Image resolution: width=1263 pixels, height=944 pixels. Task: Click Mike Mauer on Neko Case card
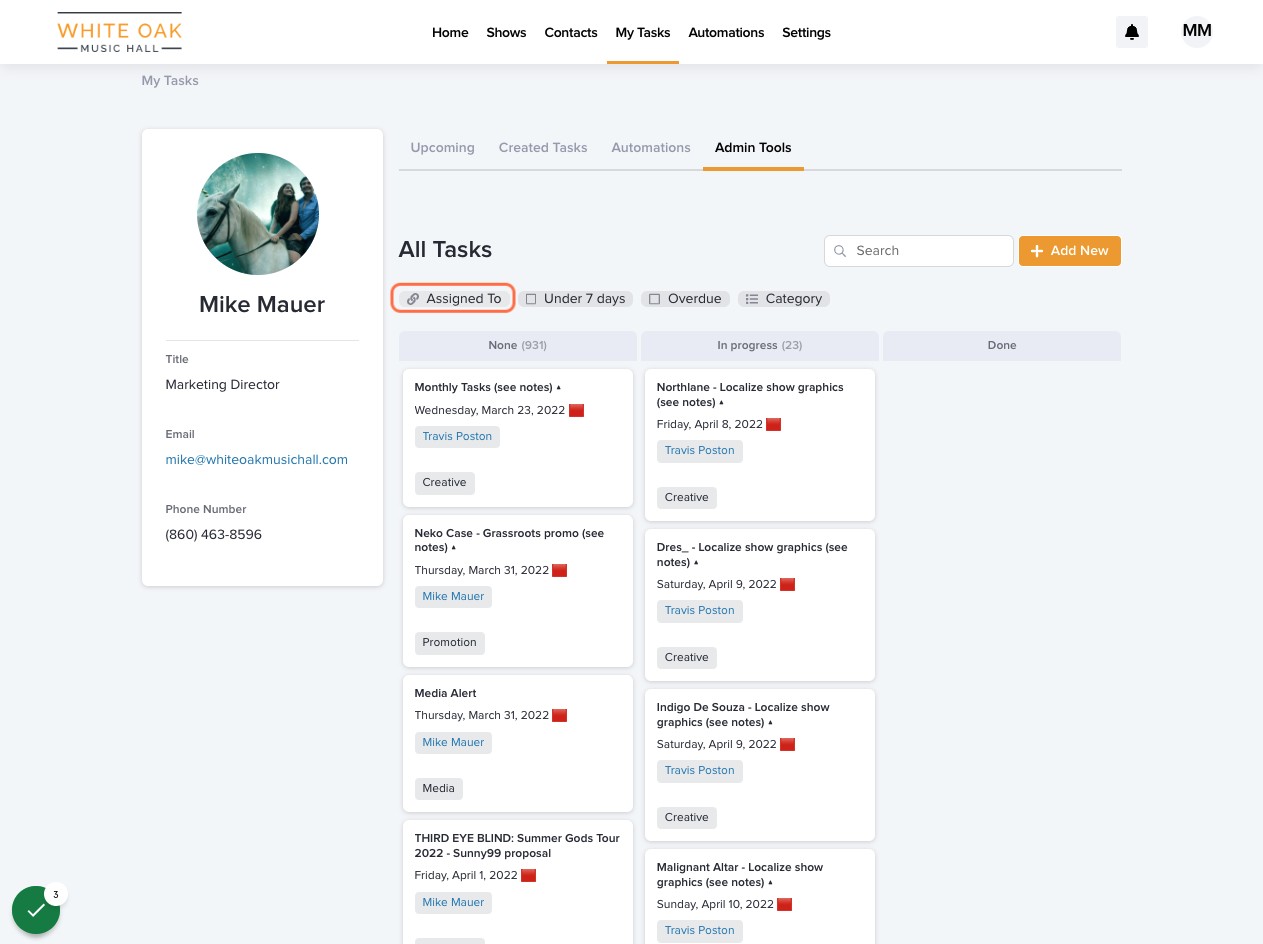(453, 596)
